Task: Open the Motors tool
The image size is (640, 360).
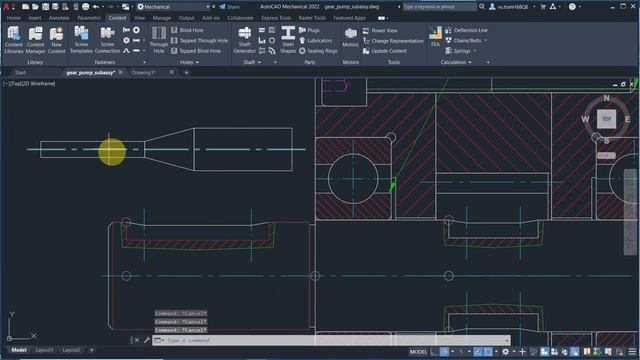Action: pos(350,38)
